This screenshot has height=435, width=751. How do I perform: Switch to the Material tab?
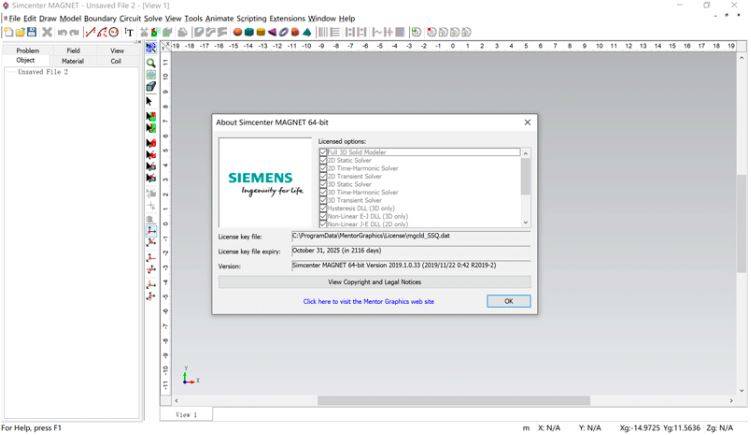[73, 61]
